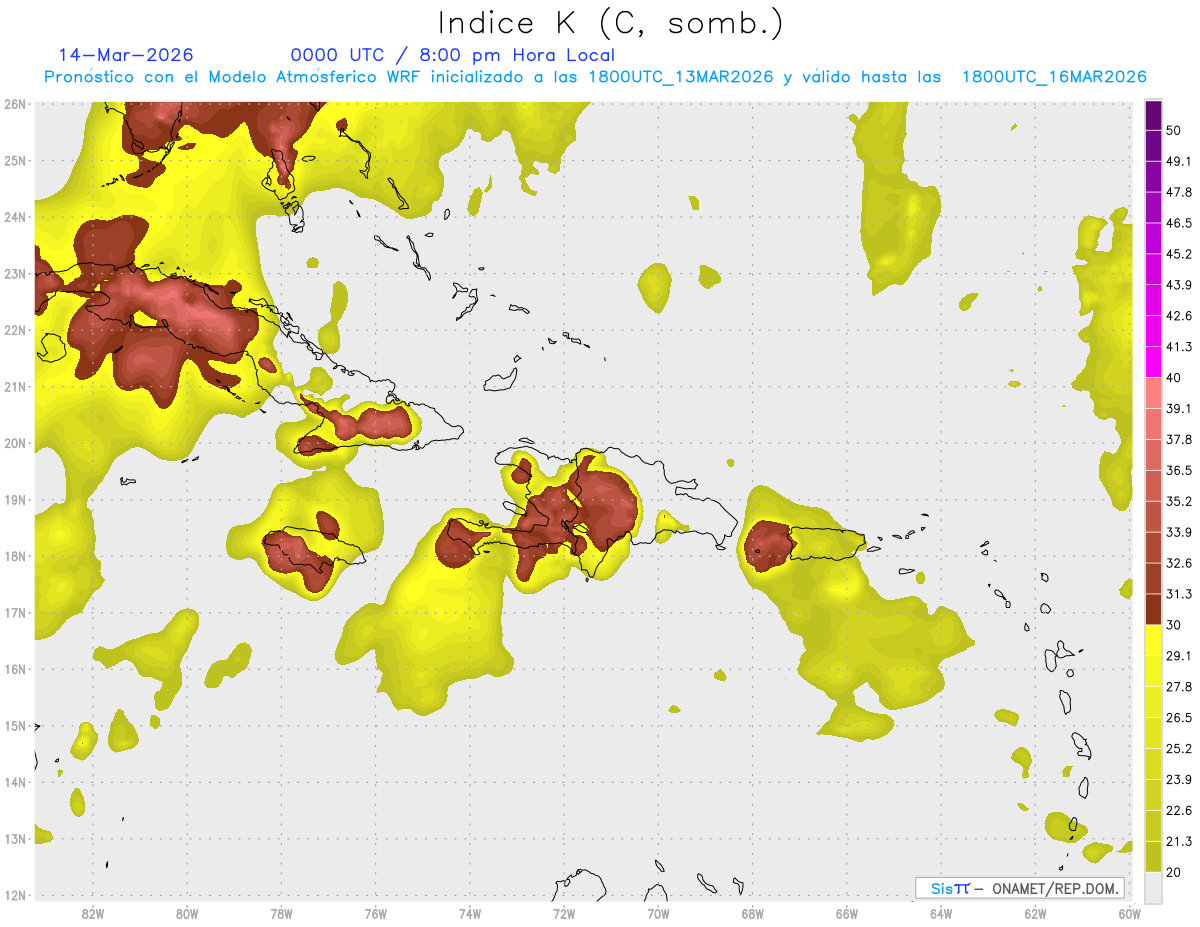Click the color bar label "43.9"
Screen dimensions: 1200x927
tap(1179, 286)
